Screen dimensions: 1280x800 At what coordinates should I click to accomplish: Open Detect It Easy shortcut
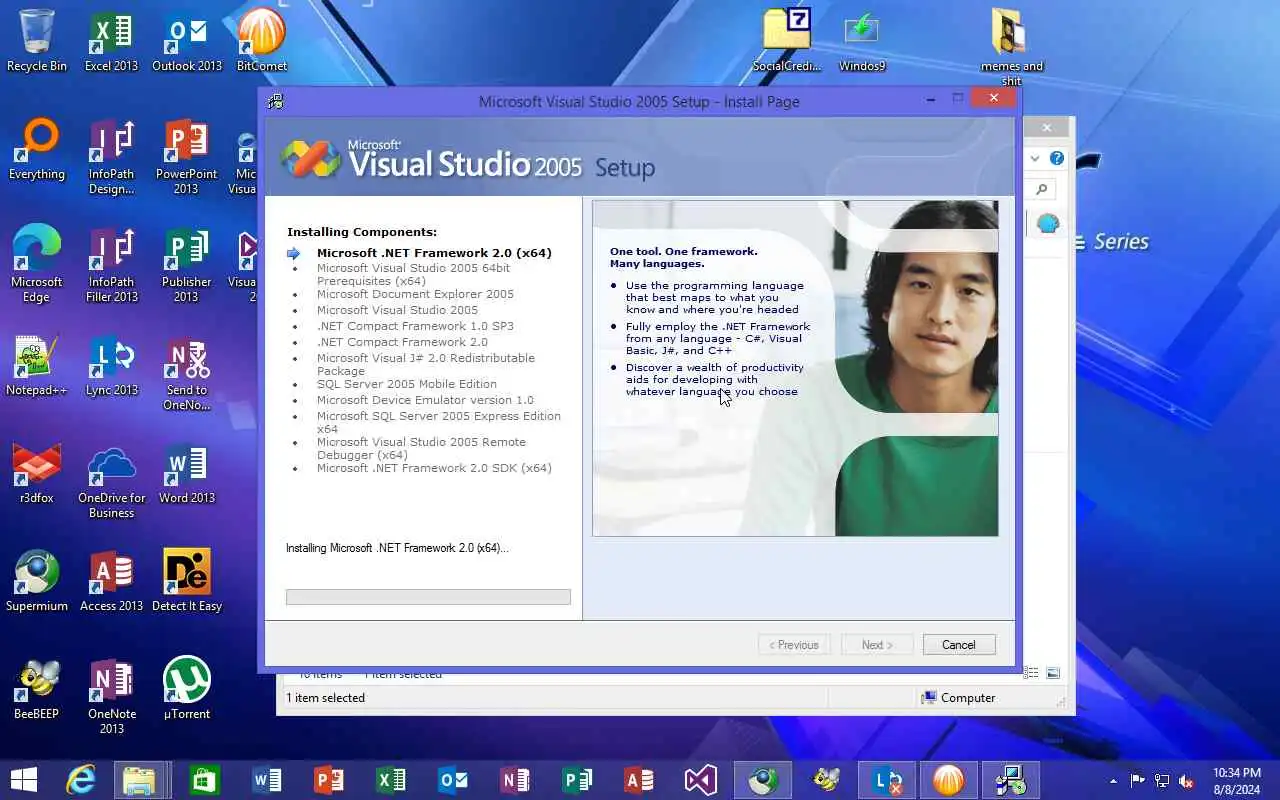186,581
